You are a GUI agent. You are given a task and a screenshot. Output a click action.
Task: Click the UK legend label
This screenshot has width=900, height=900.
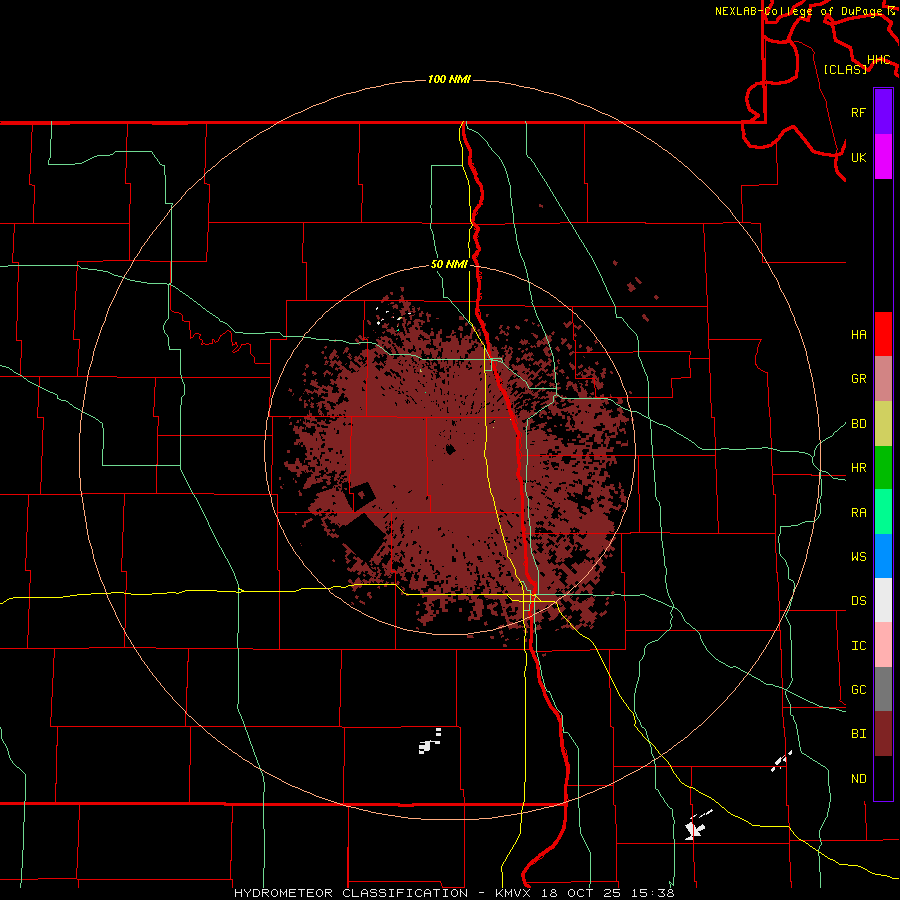(x=858, y=157)
